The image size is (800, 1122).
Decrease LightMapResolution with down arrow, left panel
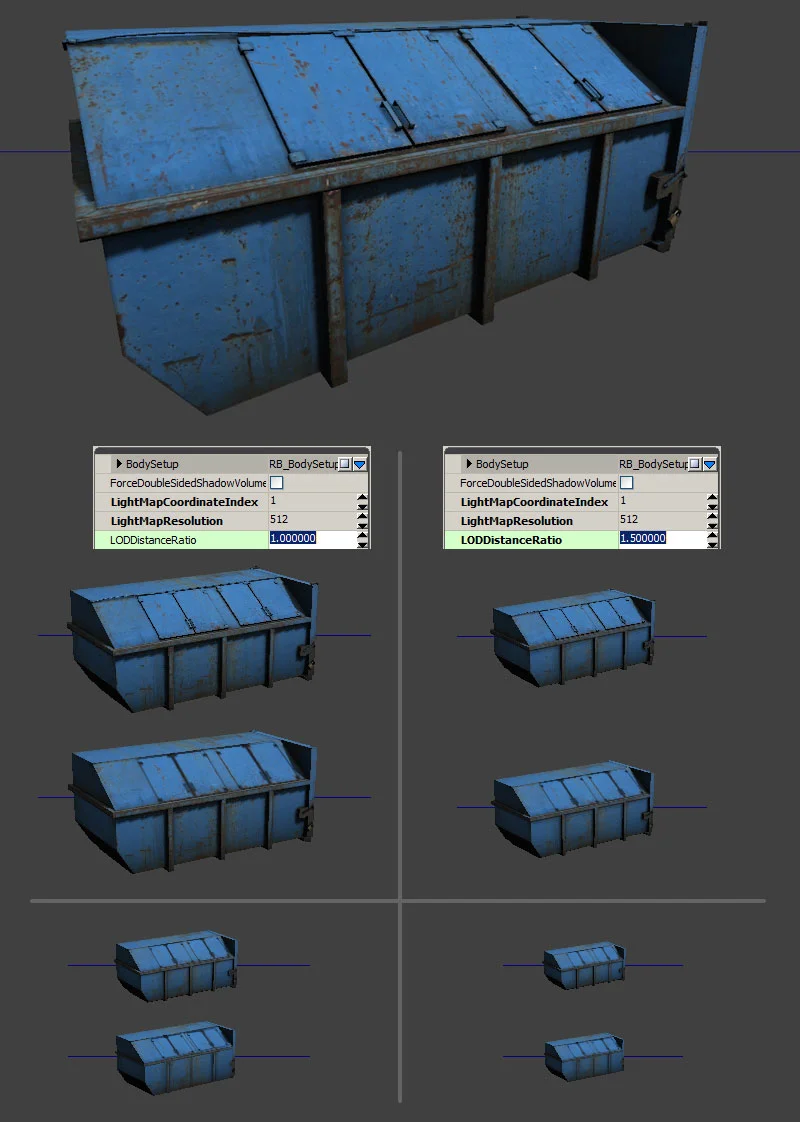click(362, 525)
